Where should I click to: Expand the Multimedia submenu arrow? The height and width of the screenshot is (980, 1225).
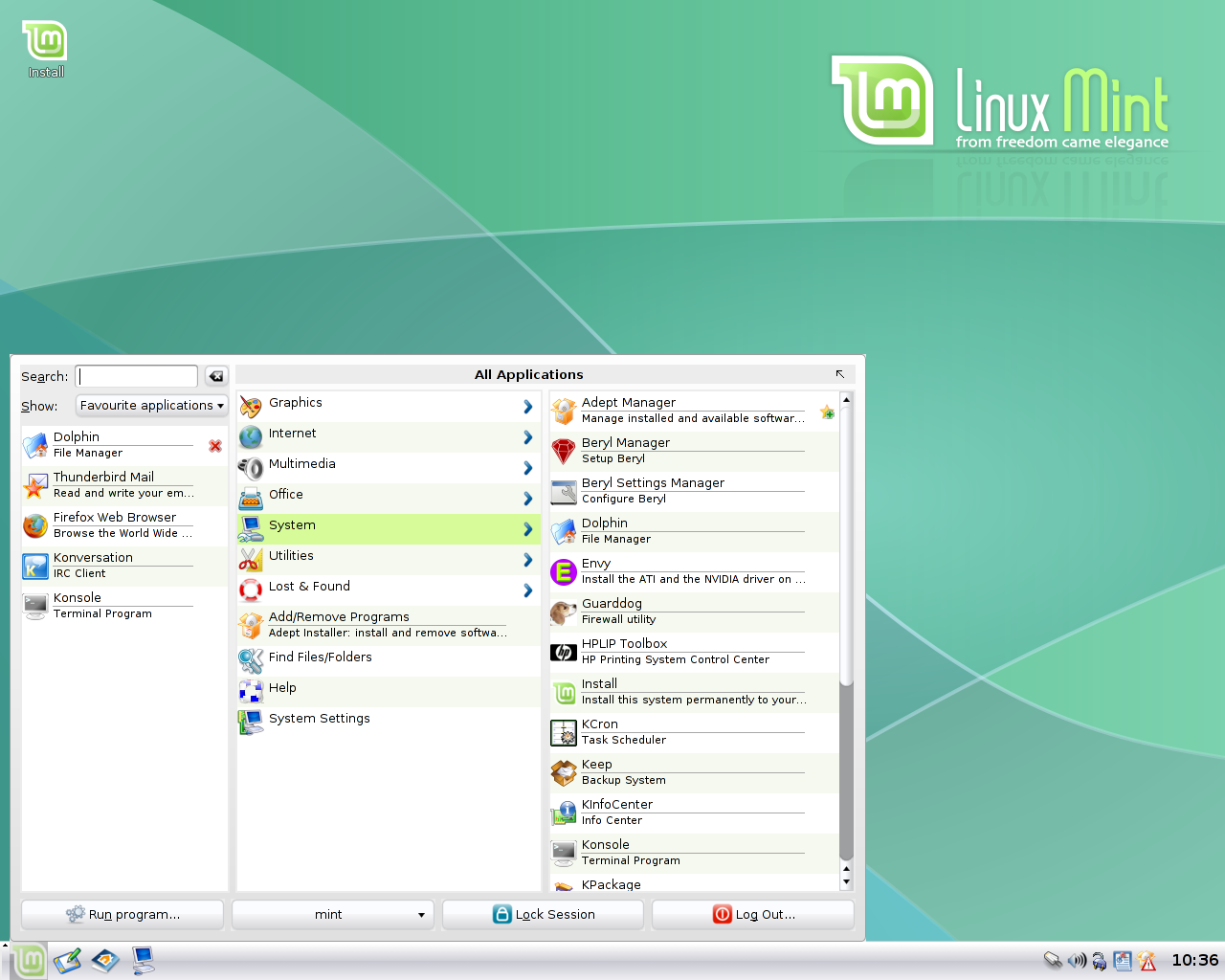[527, 468]
